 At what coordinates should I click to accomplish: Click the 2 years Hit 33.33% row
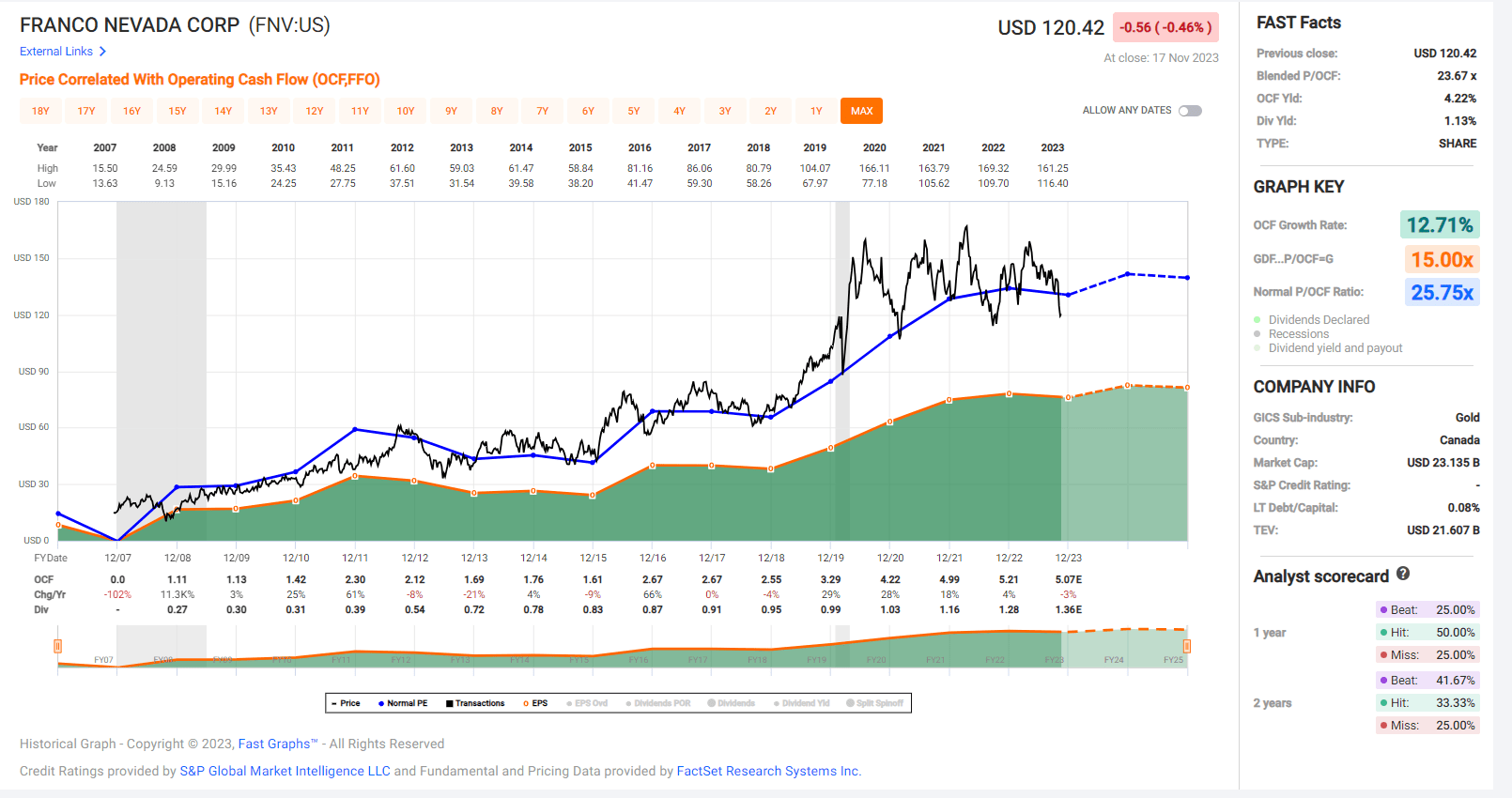point(1427,702)
